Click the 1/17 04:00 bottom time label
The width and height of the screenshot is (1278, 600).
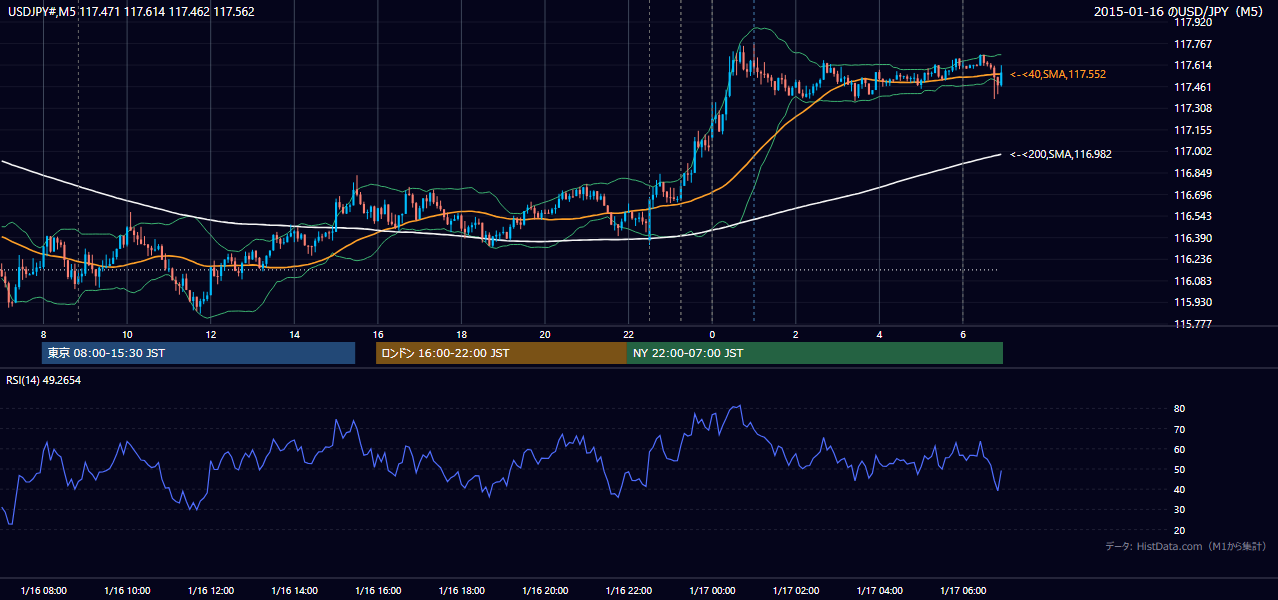tap(879, 591)
